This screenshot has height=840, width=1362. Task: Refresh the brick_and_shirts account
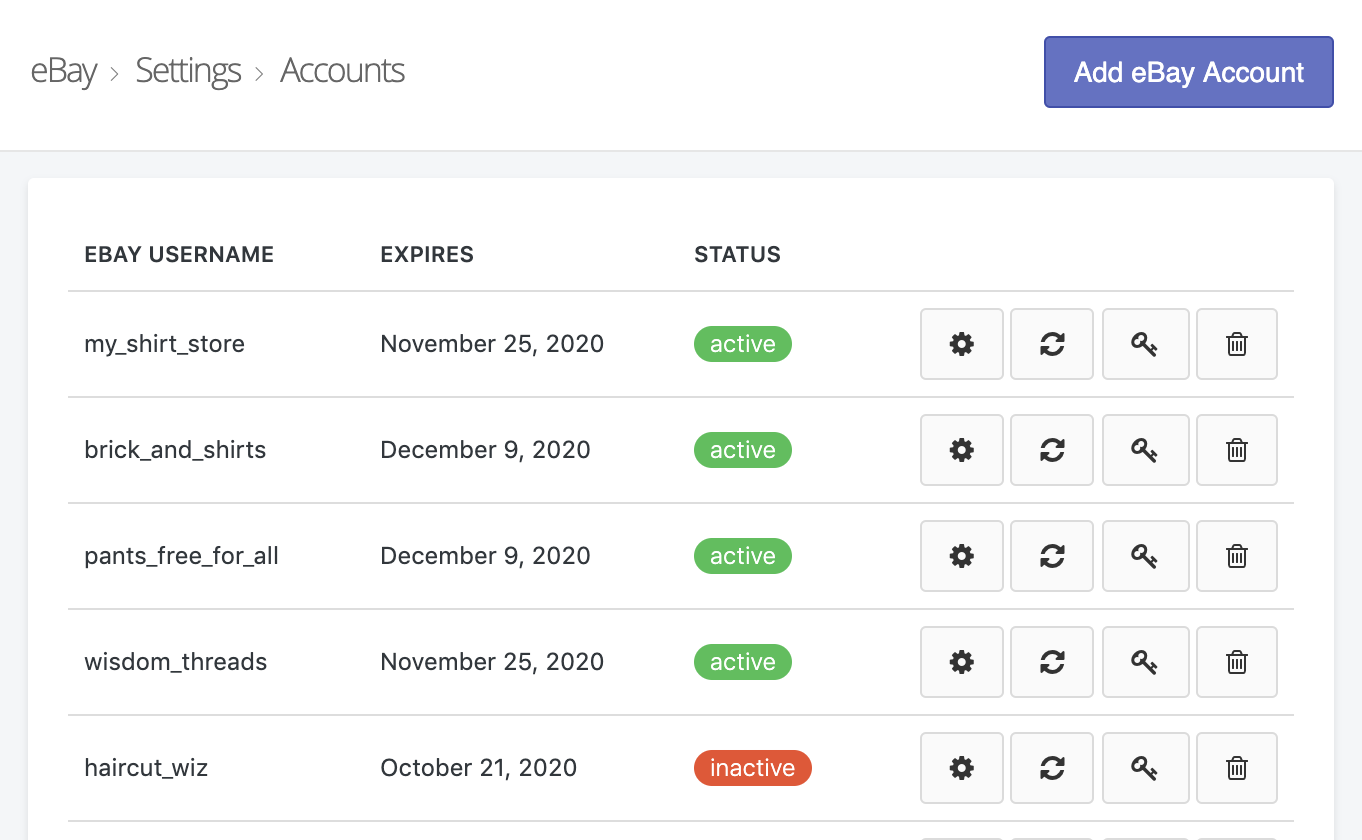pos(1051,449)
